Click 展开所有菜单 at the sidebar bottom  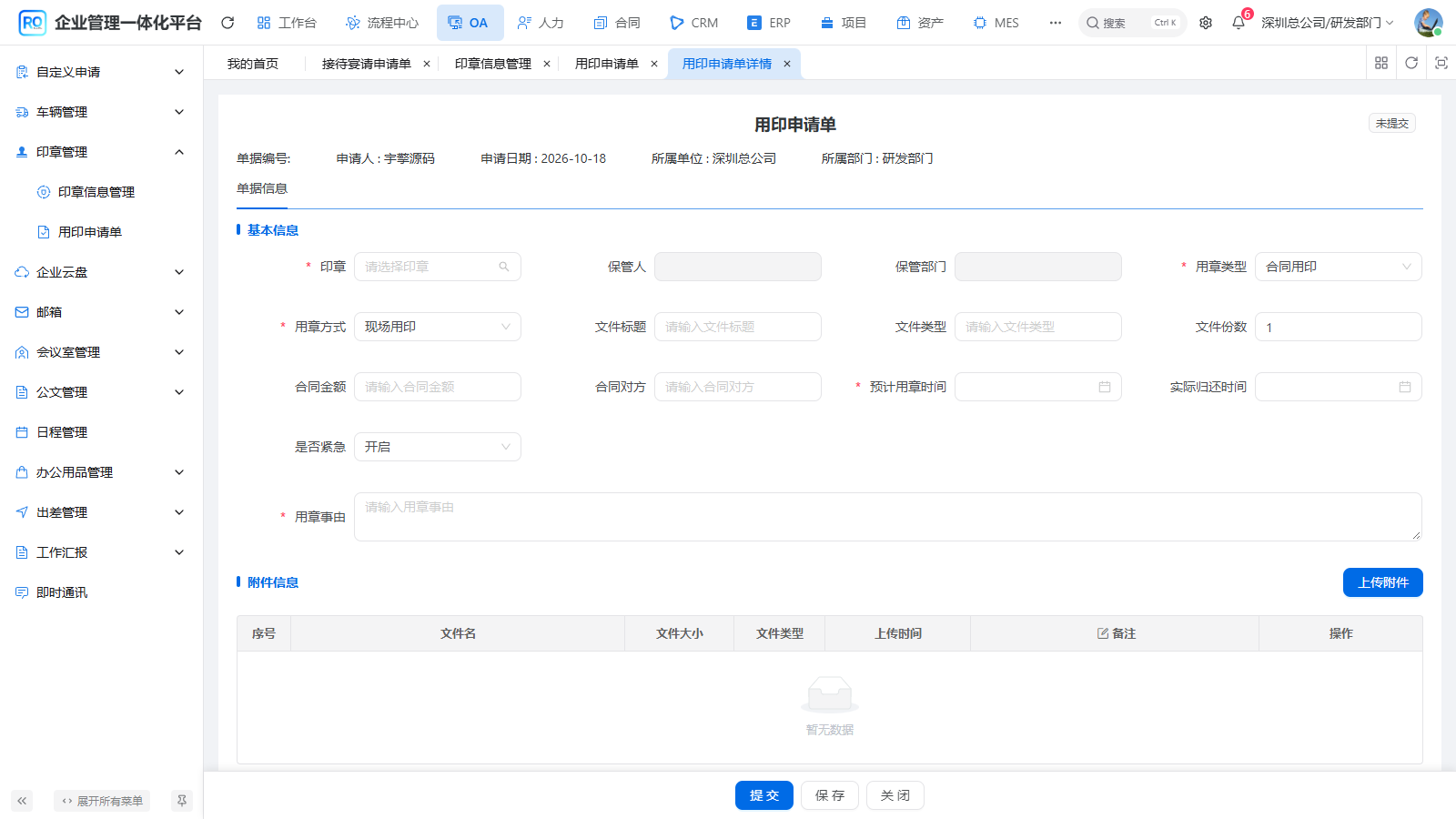[x=102, y=801]
